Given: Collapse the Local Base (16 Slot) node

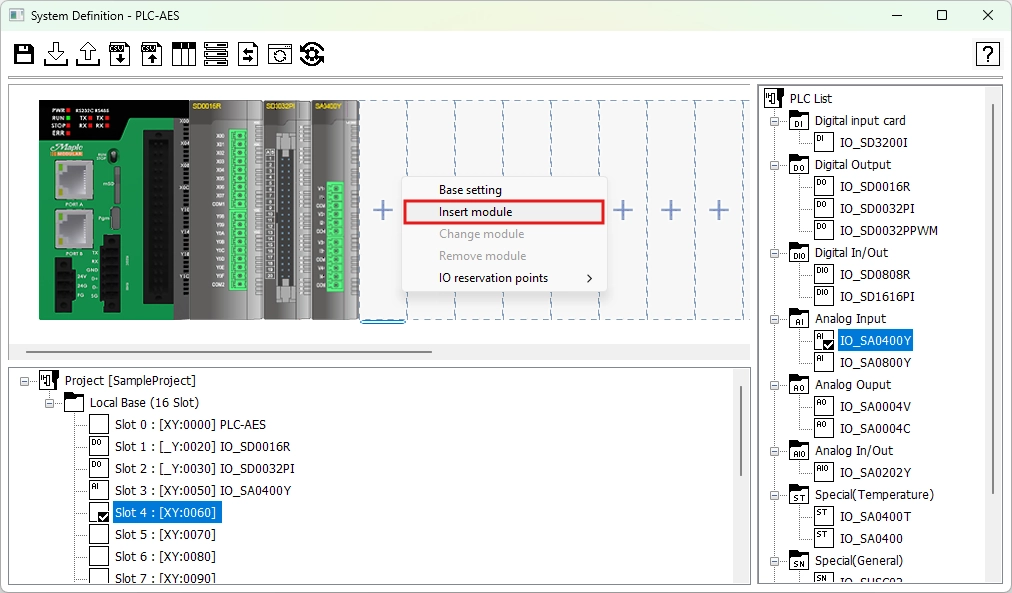Looking at the screenshot, I should tap(49, 403).
